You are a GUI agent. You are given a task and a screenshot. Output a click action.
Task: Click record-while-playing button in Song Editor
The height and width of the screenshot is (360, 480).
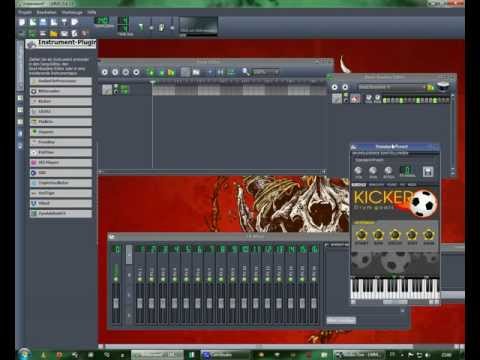(126, 72)
